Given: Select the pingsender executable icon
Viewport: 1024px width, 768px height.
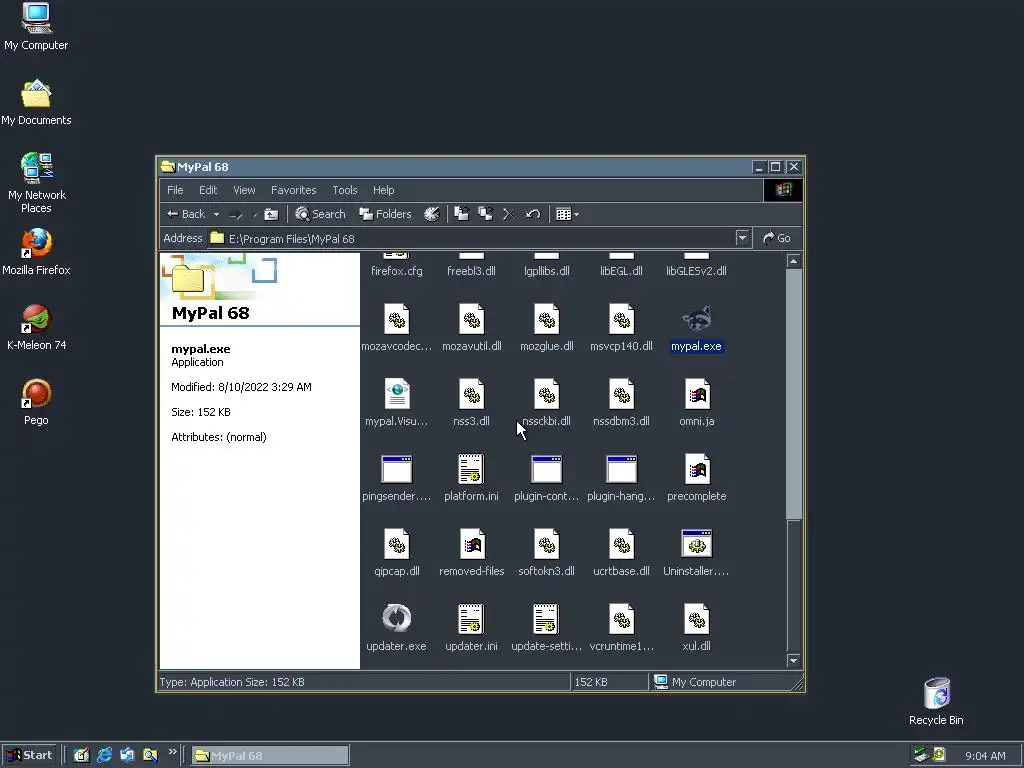Looking at the screenshot, I should pos(396,469).
